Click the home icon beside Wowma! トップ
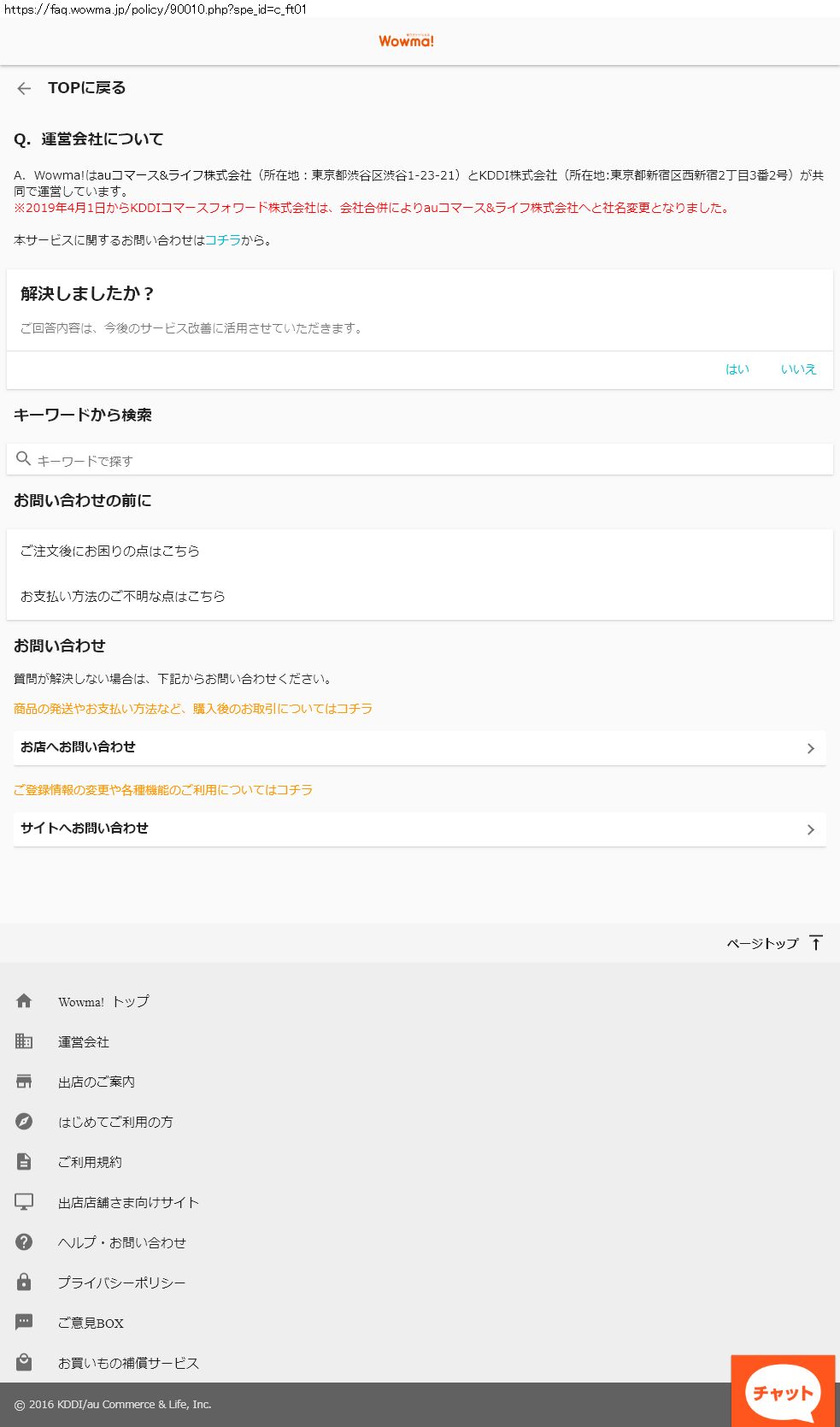 [24, 1000]
